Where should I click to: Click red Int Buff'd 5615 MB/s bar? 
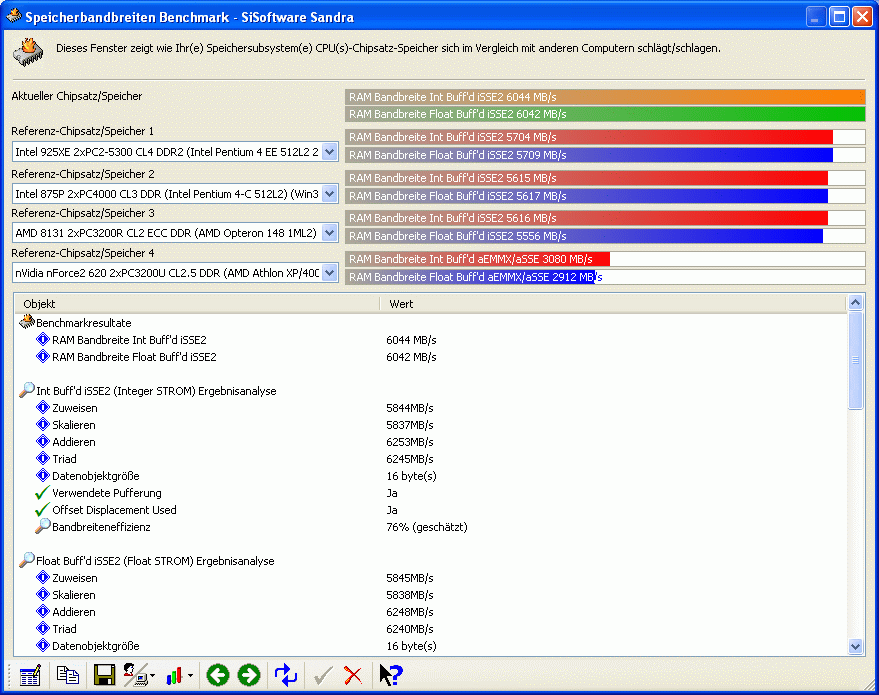586,178
